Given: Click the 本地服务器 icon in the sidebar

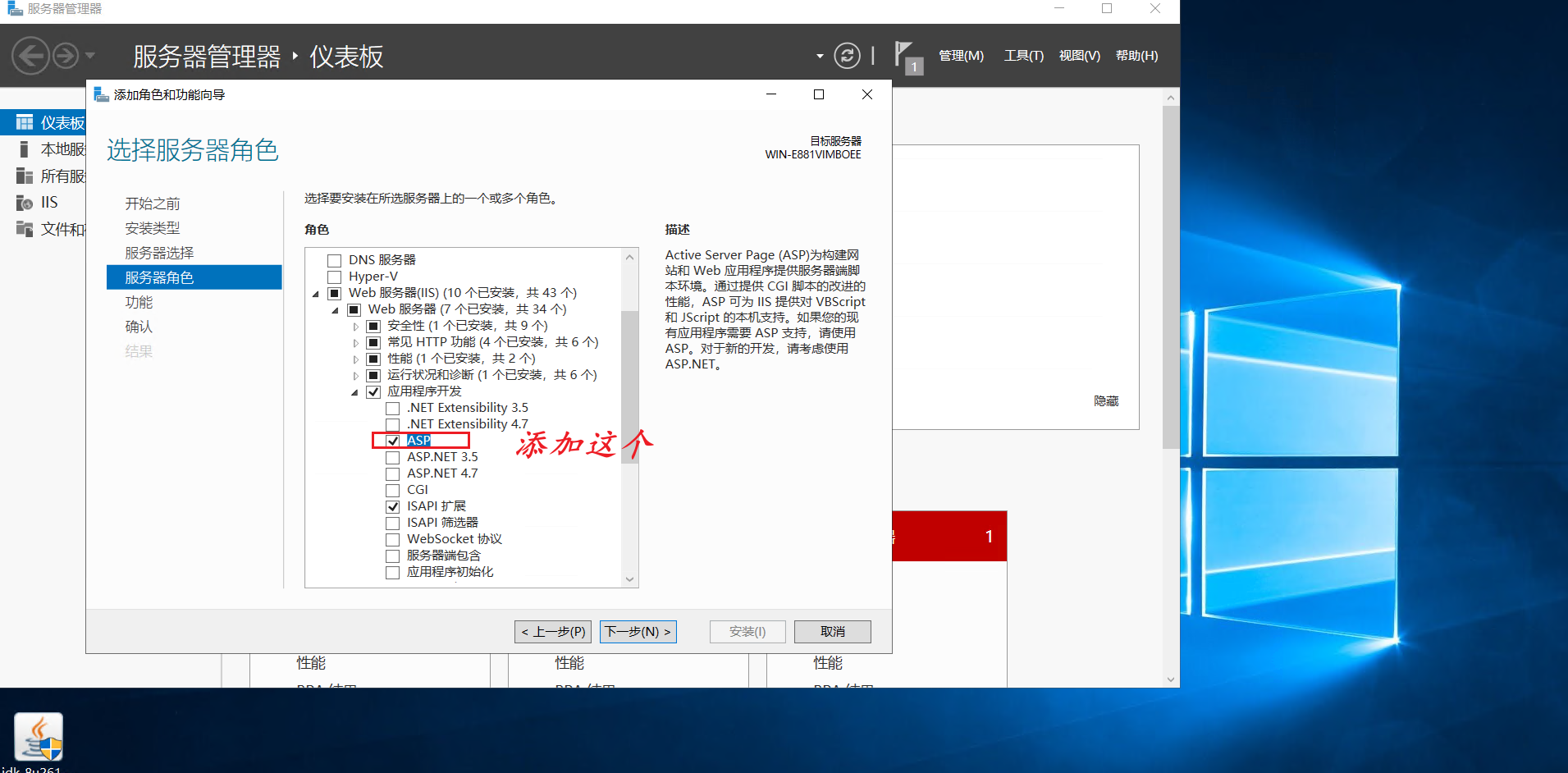Looking at the screenshot, I should coord(25,149).
